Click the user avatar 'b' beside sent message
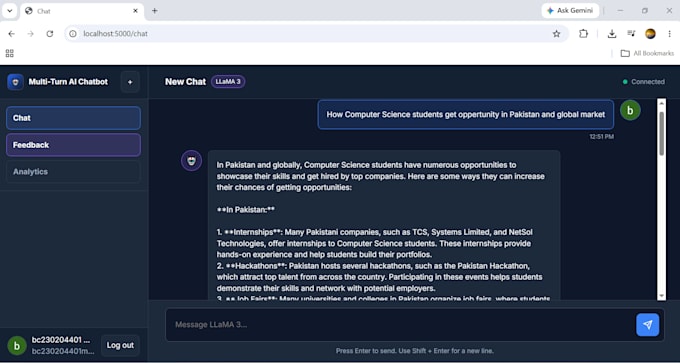Image resolution: width=680 pixels, height=363 pixels. pyautogui.click(x=630, y=111)
